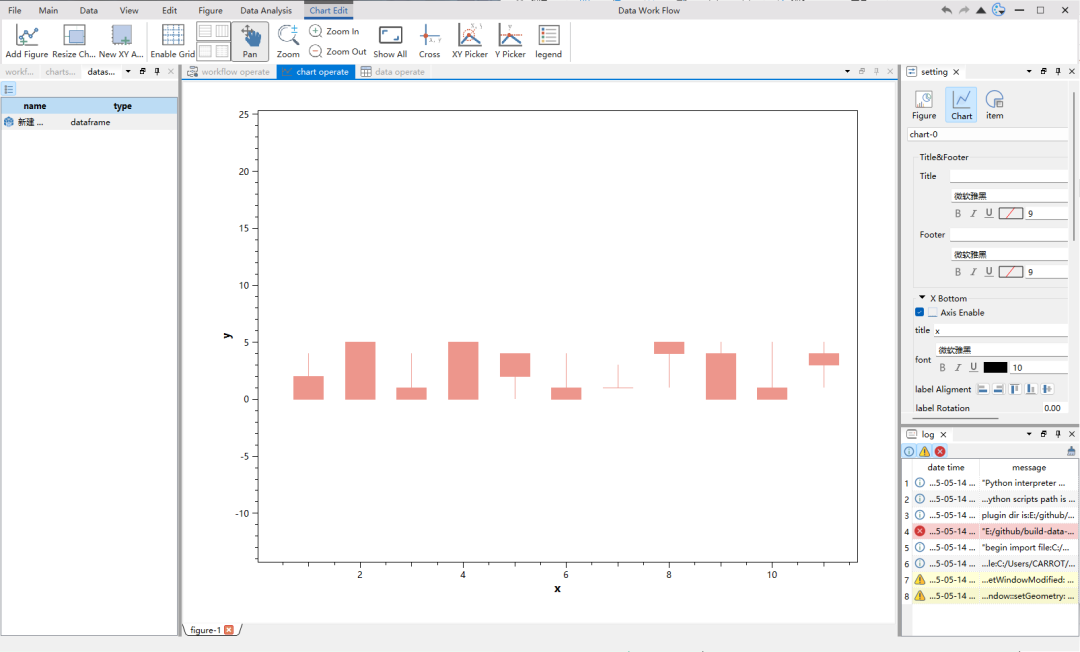1080x652 pixels.
Task: Toggle error message filter in log
Action: click(x=940, y=452)
